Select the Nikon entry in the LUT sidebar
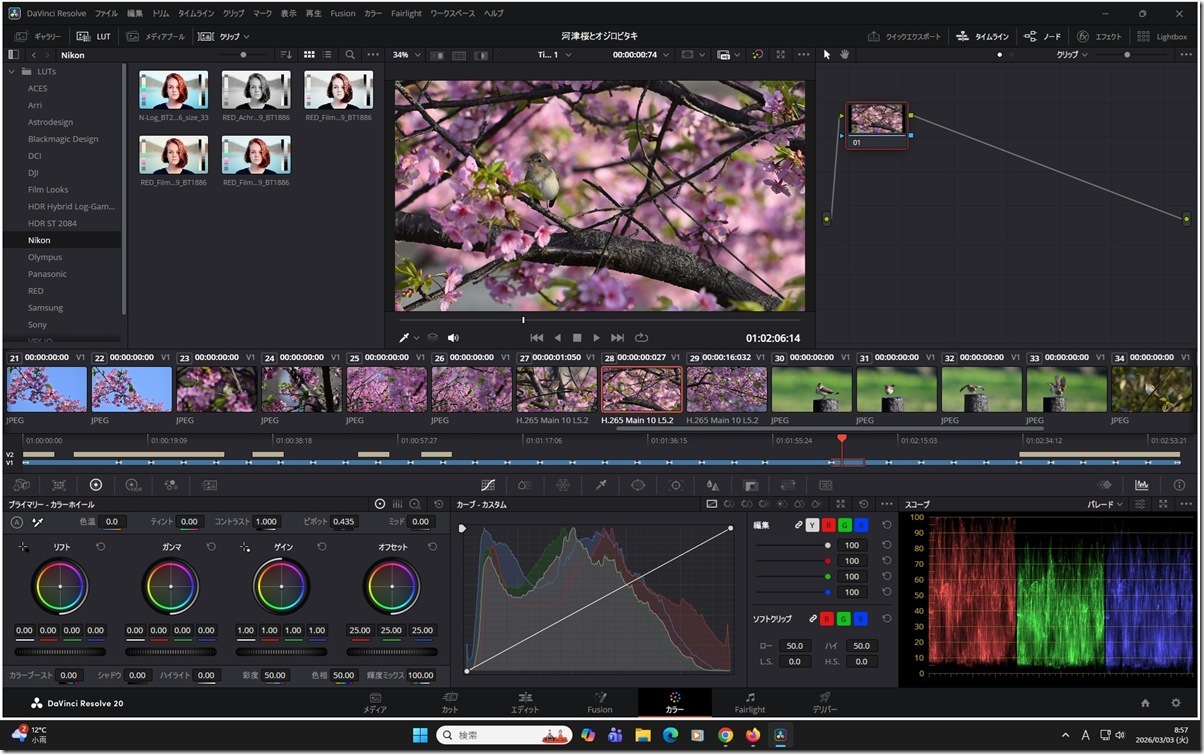Viewport: 1204px width, 754px height. pos(38,240)
